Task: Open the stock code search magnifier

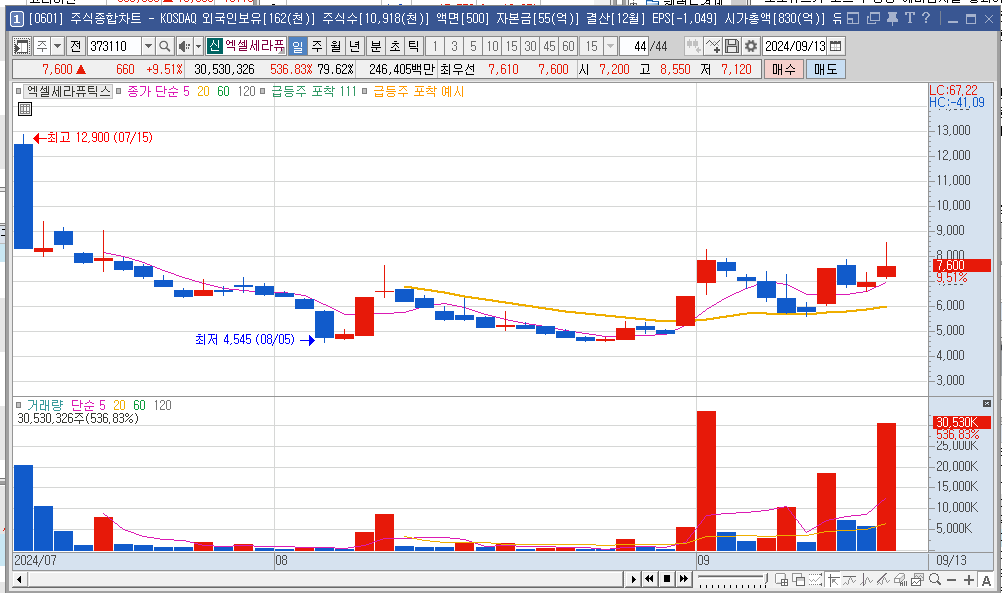Action: [x=164, y=46]
